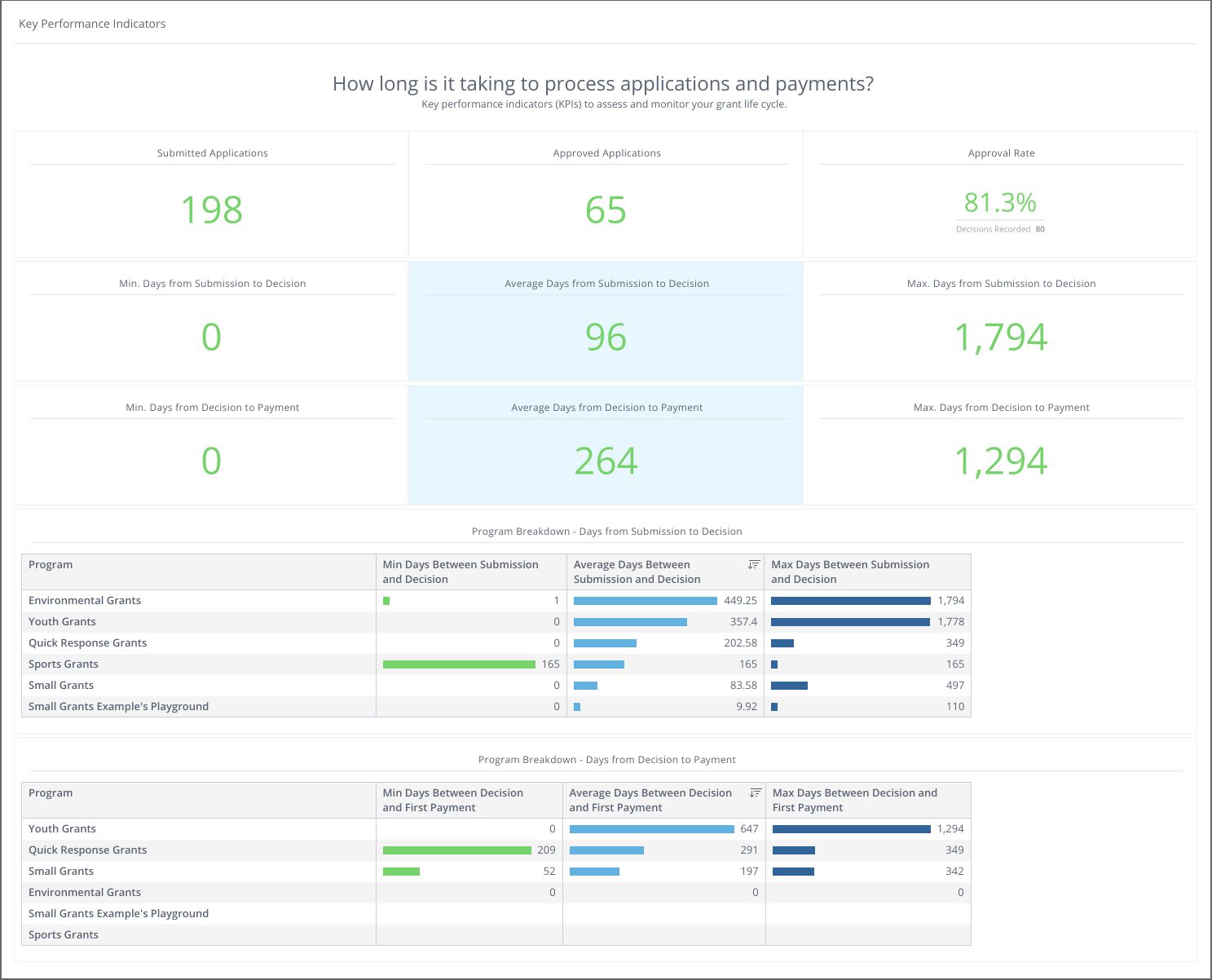Click the Approved Applications value 65
This screenshot has width=1212, height=980.
pos(606,210)
